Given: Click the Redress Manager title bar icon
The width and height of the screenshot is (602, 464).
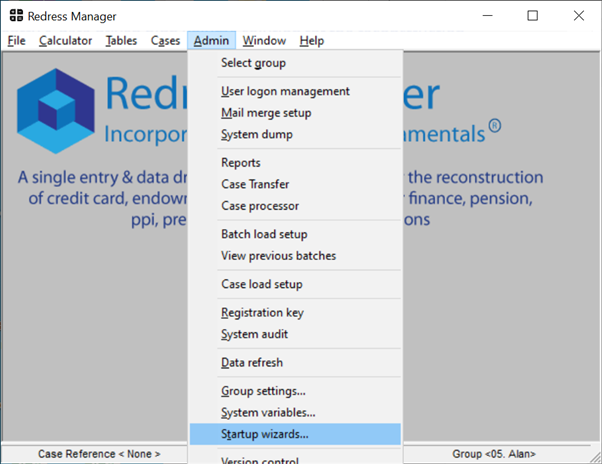Looking at the screenshot, I should [x=16, y=16].
